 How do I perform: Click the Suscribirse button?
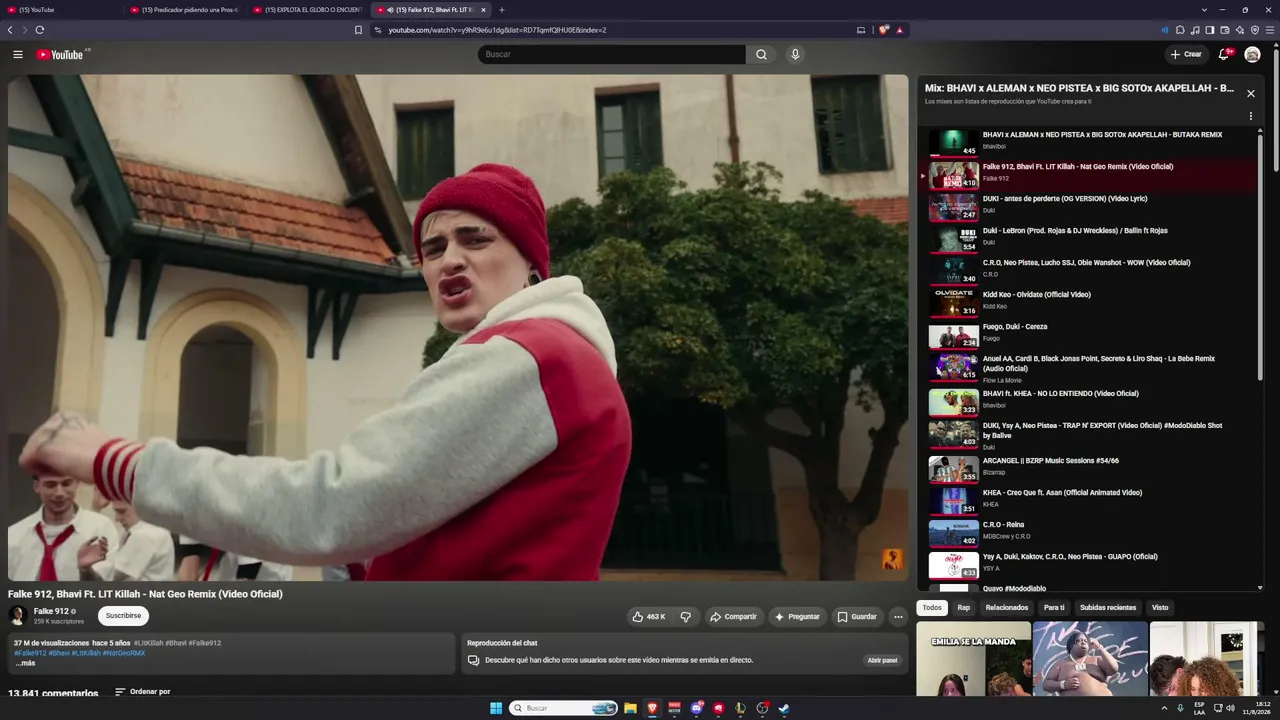123,616
